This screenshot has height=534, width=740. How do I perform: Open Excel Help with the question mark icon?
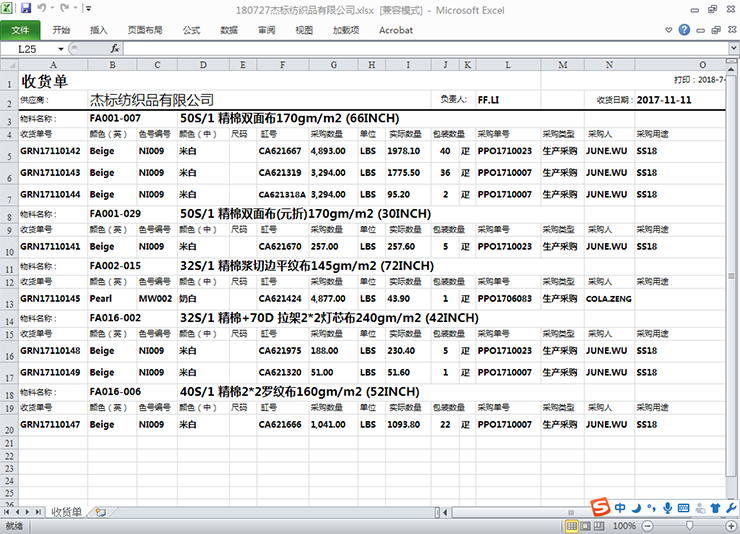click(684, 30)
